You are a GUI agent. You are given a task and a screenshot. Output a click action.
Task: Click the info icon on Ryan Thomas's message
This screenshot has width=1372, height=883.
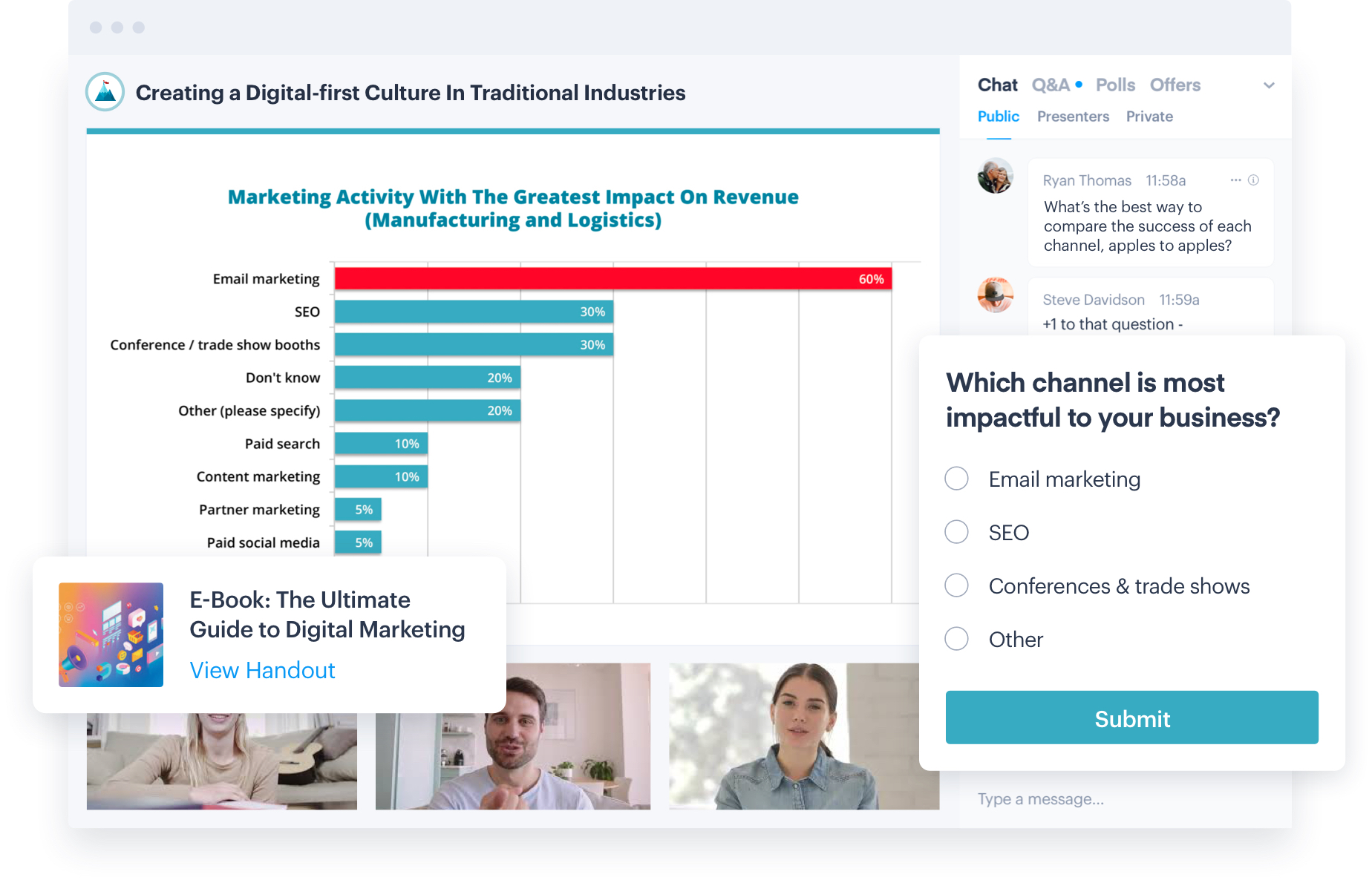pyautogui.click(x=1253, y=180)
